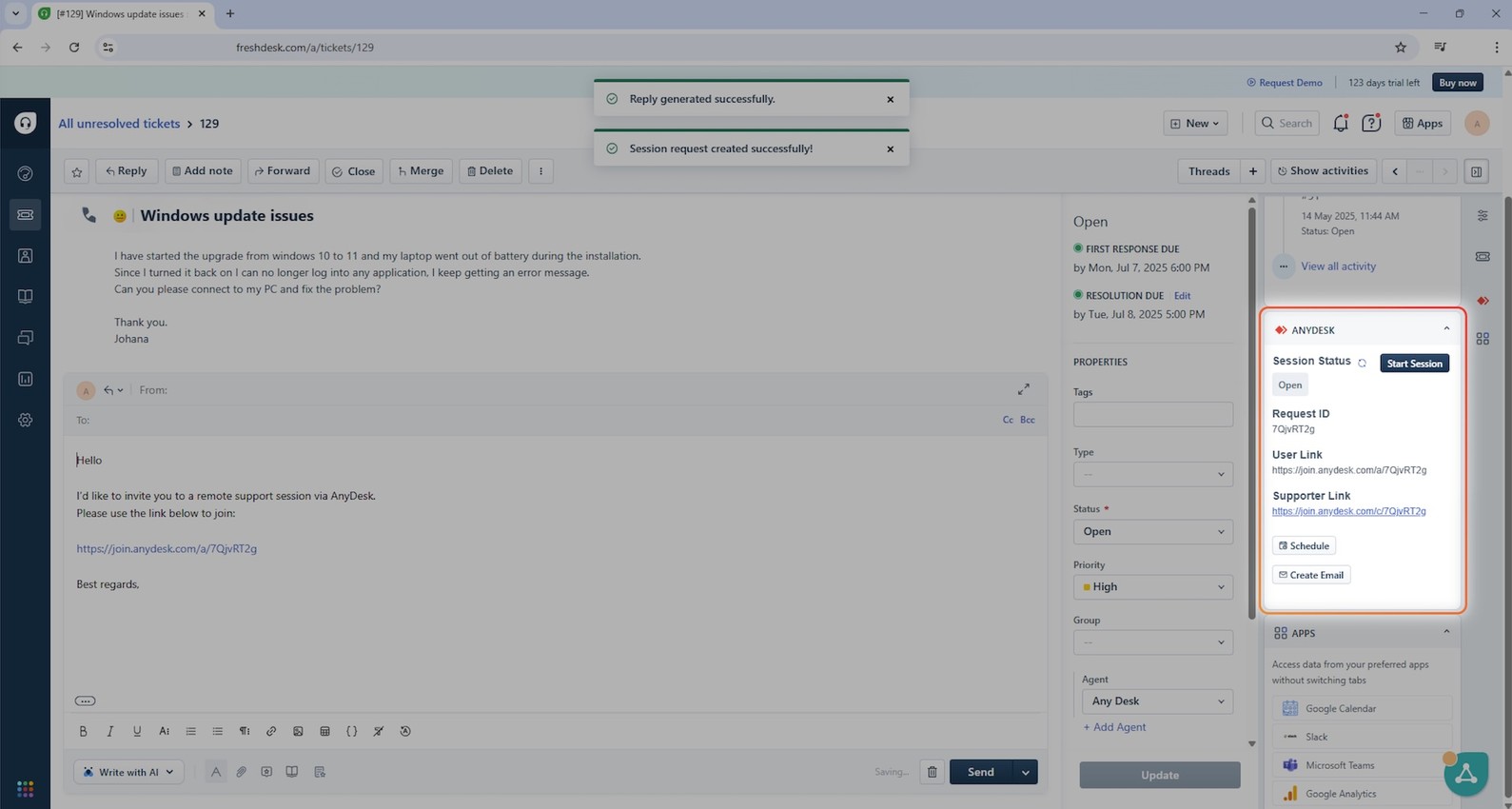Click Merge in ticket toolbar
The height and width of the screenshot is (809, 1512).
click(421, 171)
